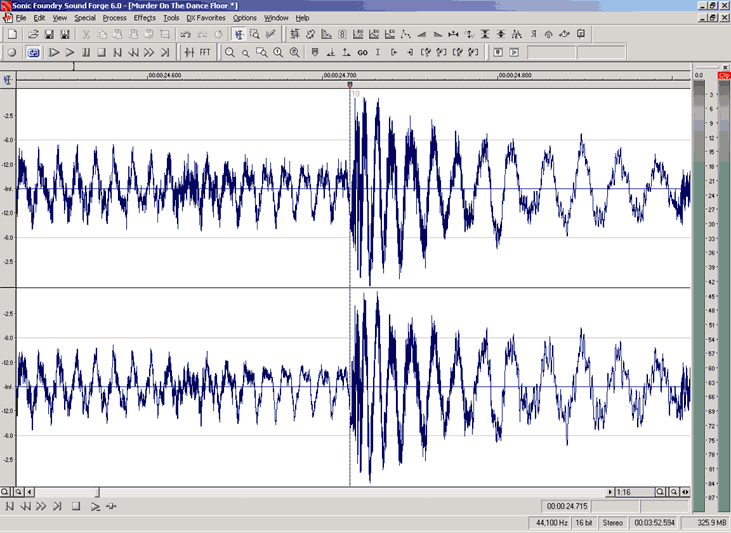Screen dimensions: 731x533
Task: Click Go to End in bottom transport
Action: (57, 506)
